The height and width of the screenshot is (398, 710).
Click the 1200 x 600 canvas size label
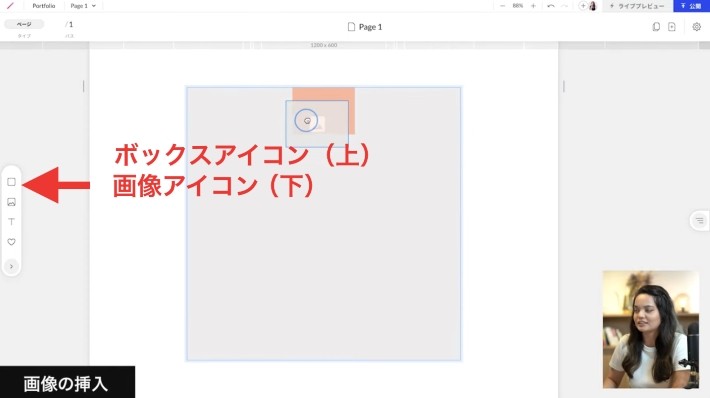tap(324, 45)
